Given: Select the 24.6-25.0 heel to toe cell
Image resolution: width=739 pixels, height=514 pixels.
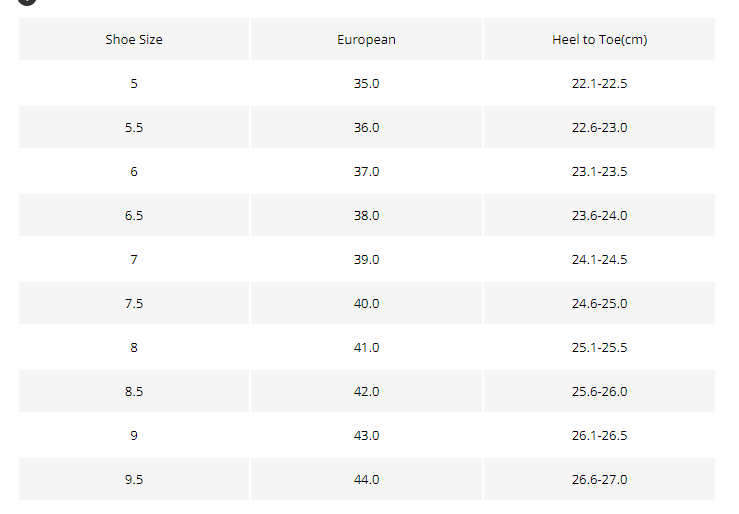Looking at the screenshot, I should pos(599,303).
